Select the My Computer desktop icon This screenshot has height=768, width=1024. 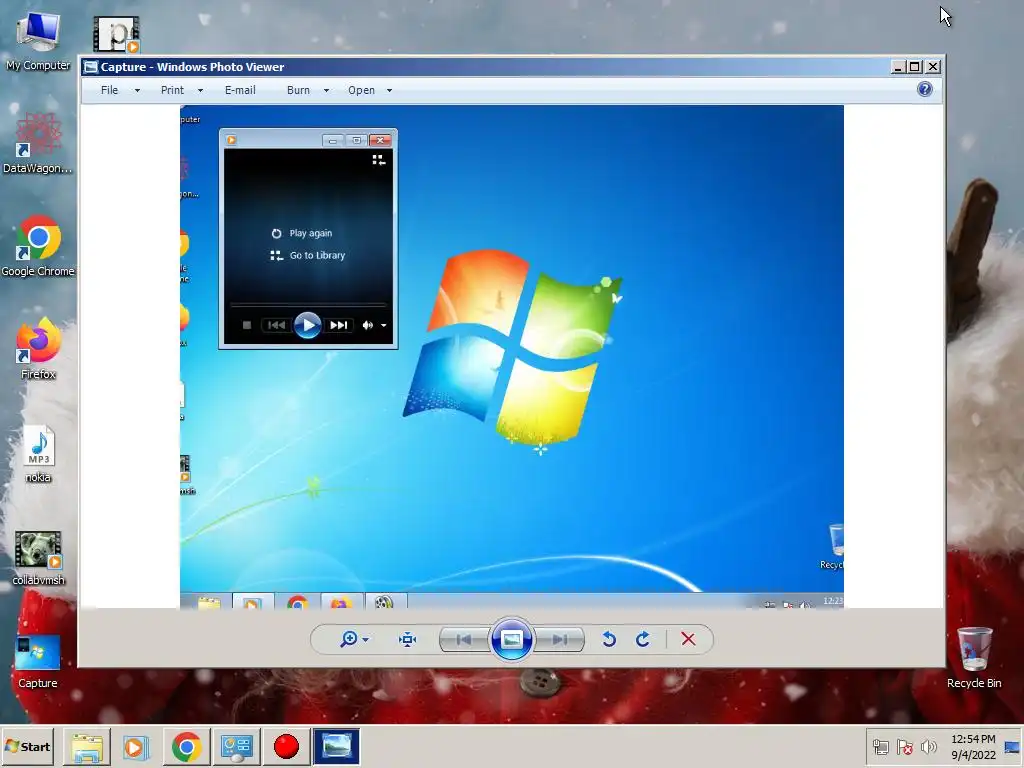click(x=38, y=41)
